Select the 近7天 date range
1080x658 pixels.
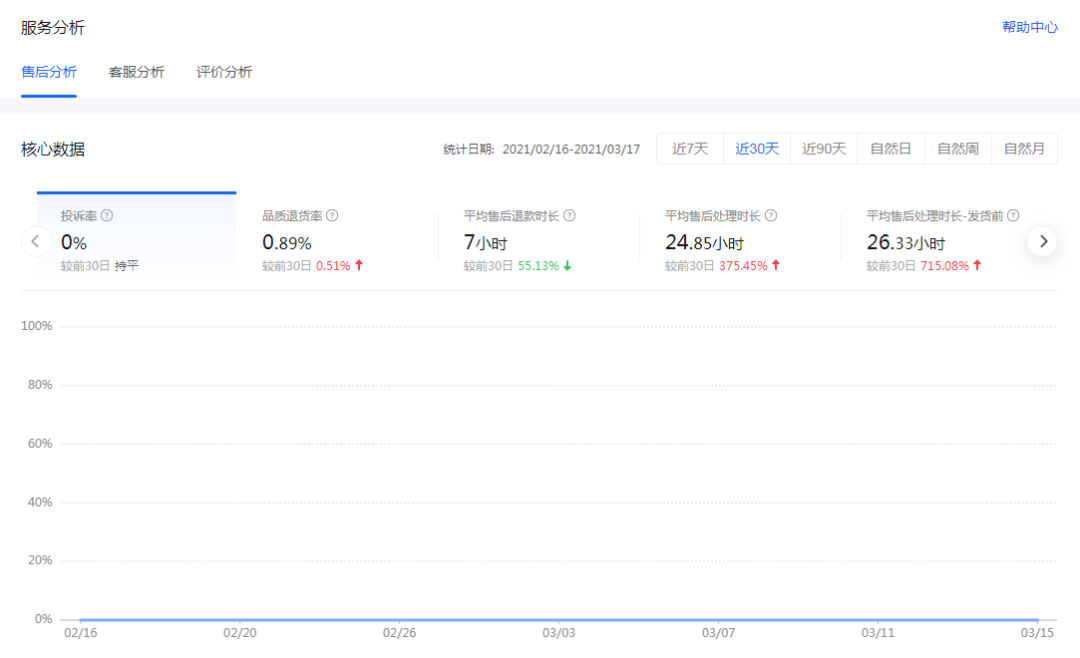(x=689, y=148)
